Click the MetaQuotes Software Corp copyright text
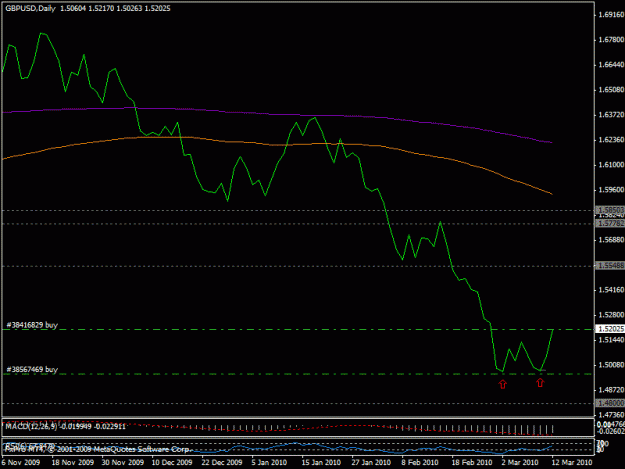The image size is (625, 469). tap(98, 449)
